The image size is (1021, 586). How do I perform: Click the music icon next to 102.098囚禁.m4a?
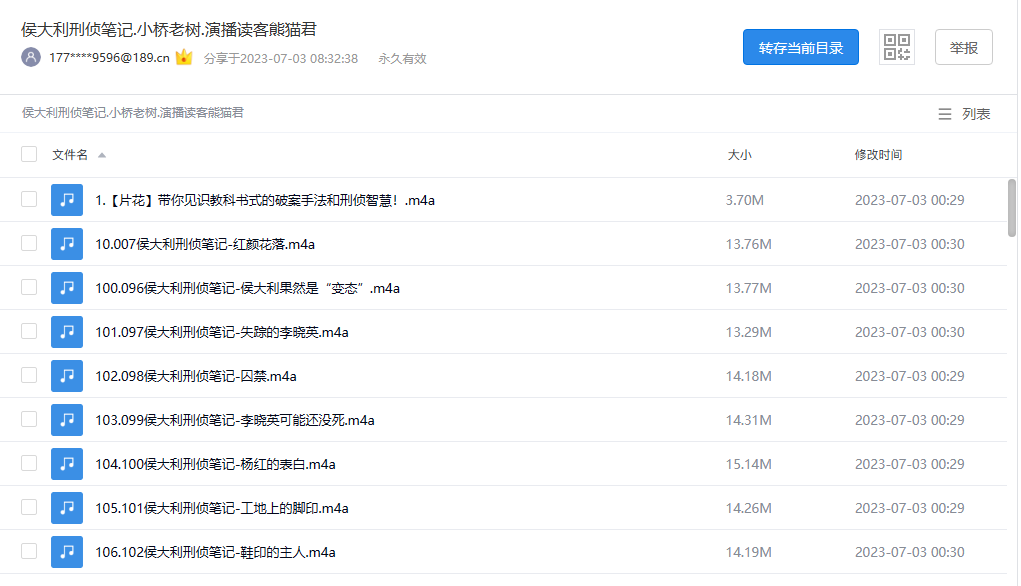[66, 376]
